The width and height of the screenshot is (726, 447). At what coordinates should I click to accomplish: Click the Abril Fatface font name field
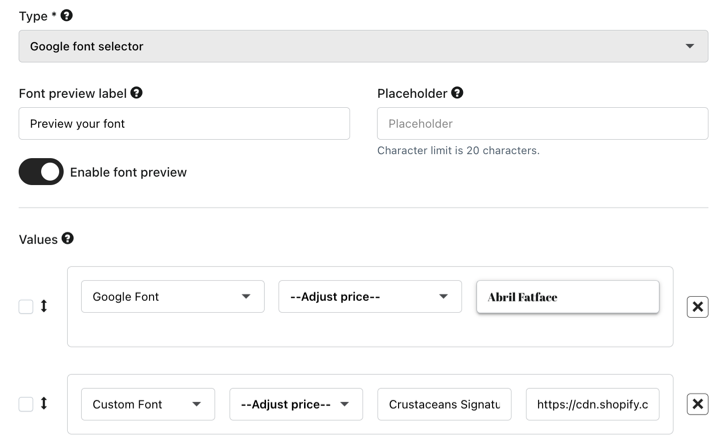point(567,297)
